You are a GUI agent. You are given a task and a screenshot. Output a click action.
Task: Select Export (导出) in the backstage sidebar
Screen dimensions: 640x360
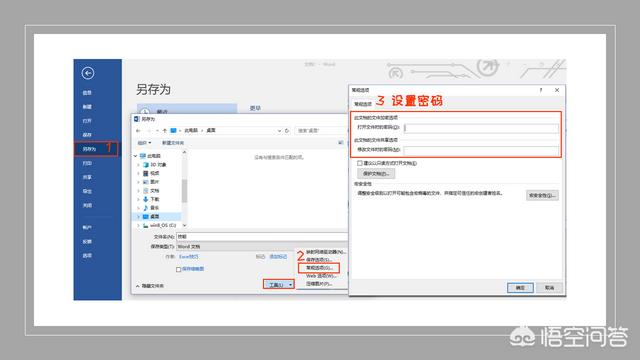pos(87,191)
